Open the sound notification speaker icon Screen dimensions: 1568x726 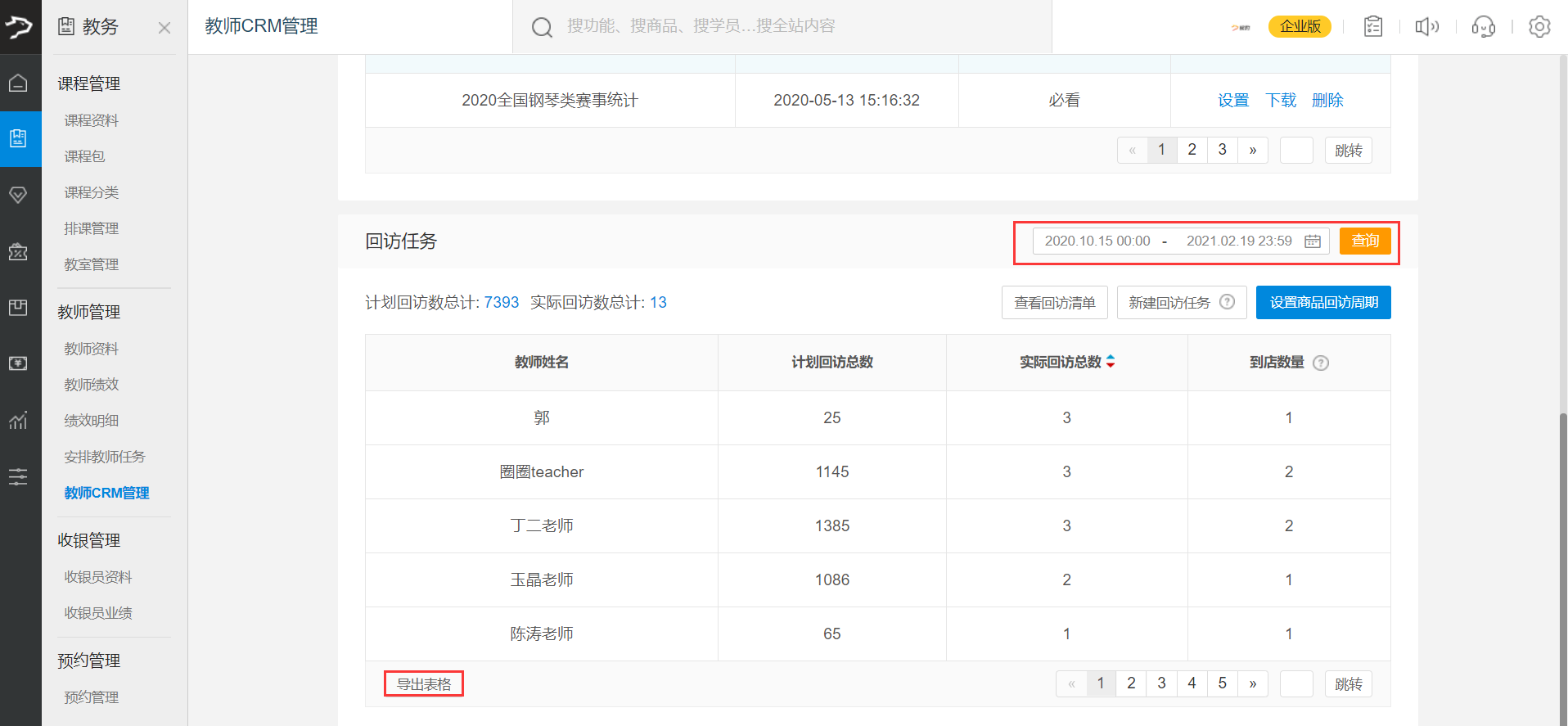click(x=1426, y=27)
